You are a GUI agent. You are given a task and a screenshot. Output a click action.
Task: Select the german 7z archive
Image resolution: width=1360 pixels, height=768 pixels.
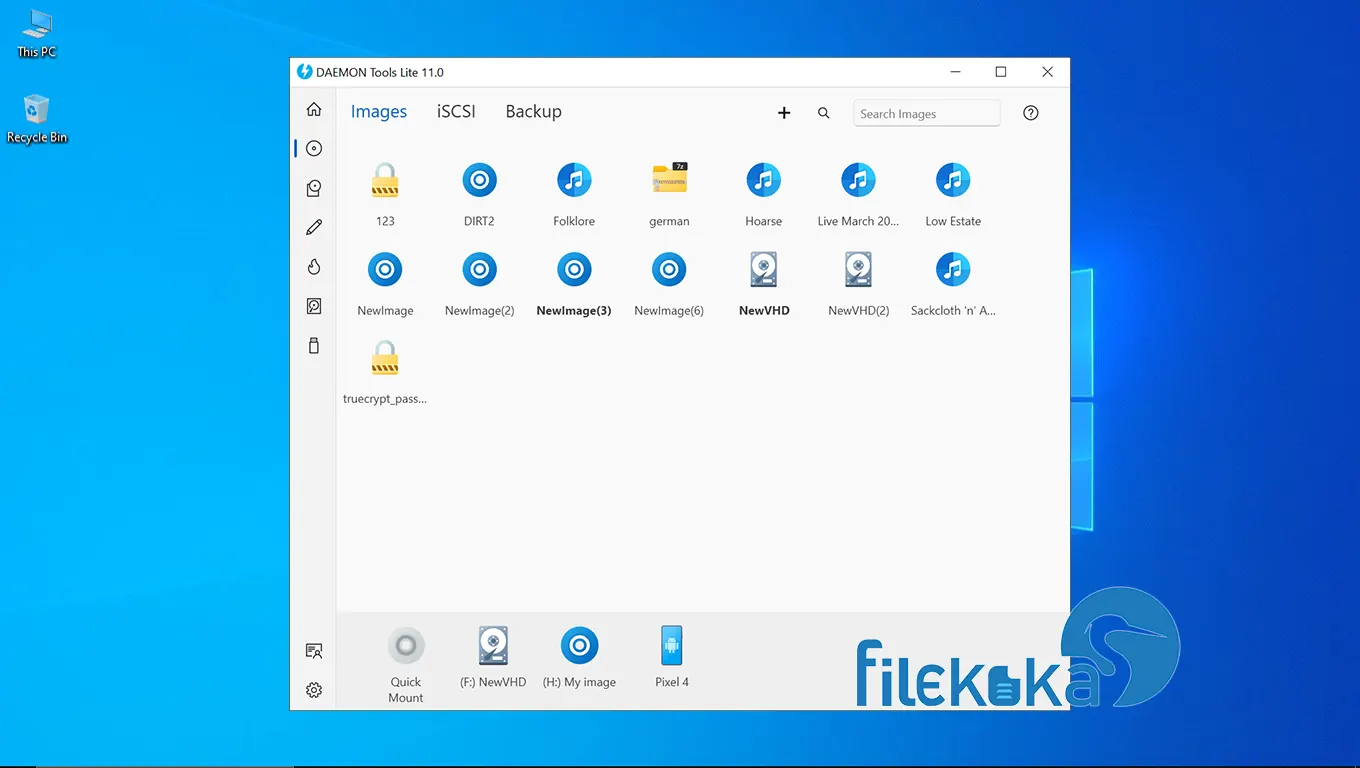(x=669, y=179)
